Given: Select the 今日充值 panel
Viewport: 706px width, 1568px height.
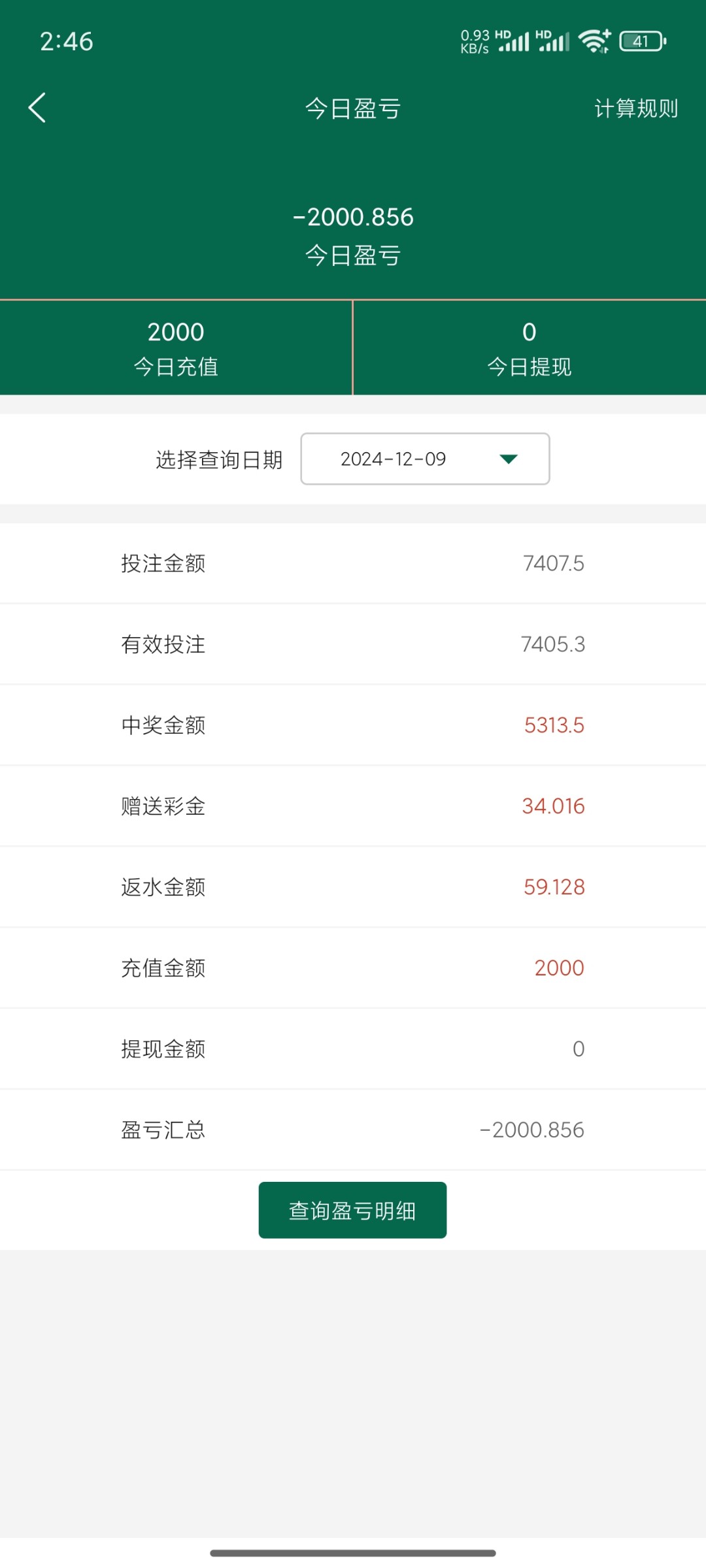Looking at the screenshot, I should 176,348.
